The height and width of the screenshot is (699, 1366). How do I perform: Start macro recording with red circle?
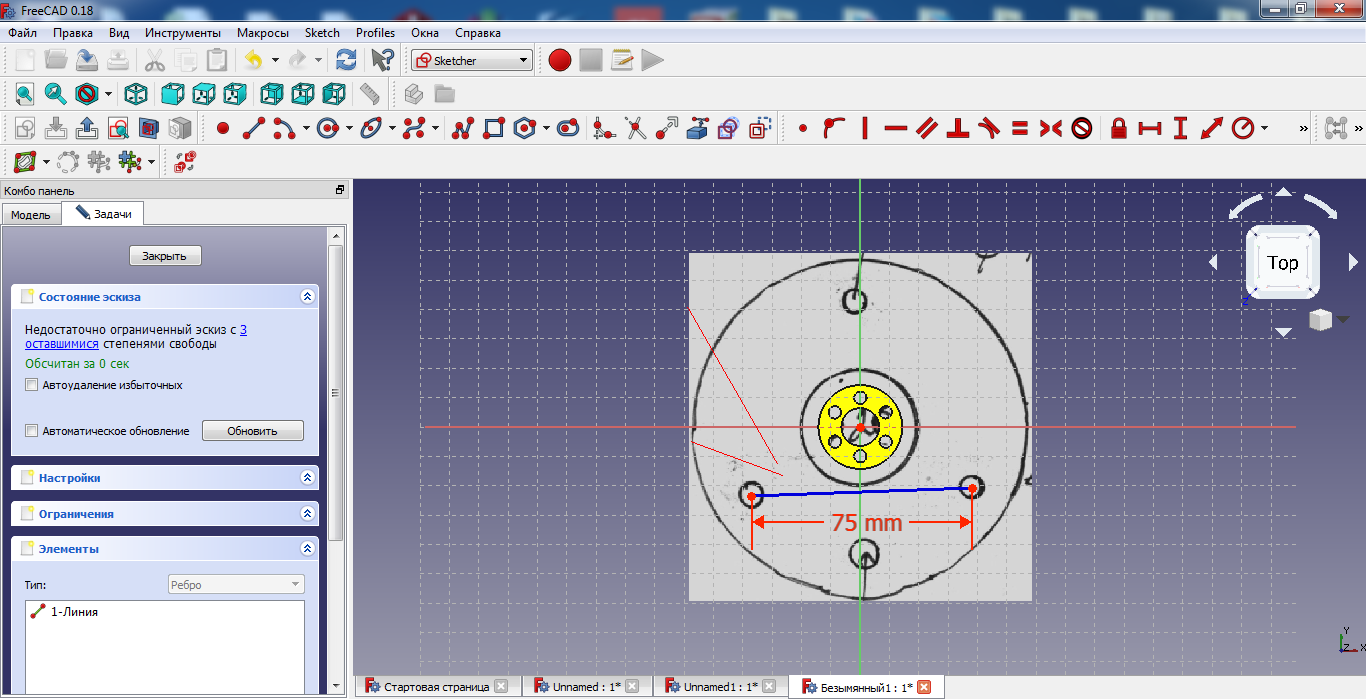(560, 60)
